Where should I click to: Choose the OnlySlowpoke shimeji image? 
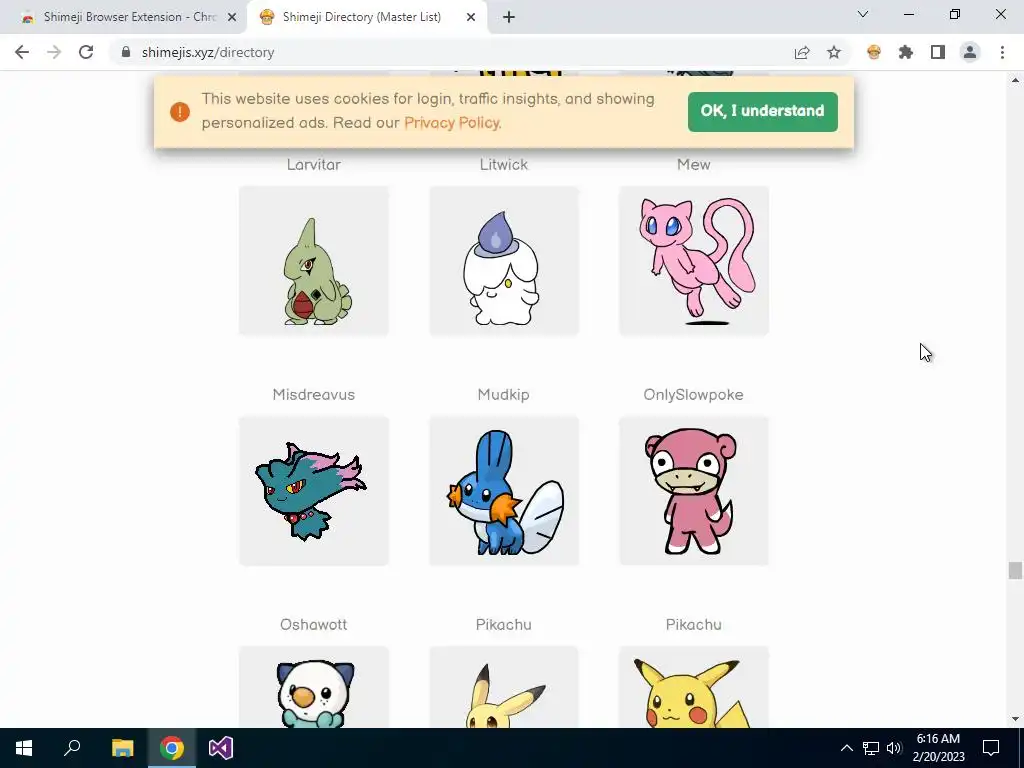pyautogui.click(x=694, y=491)
